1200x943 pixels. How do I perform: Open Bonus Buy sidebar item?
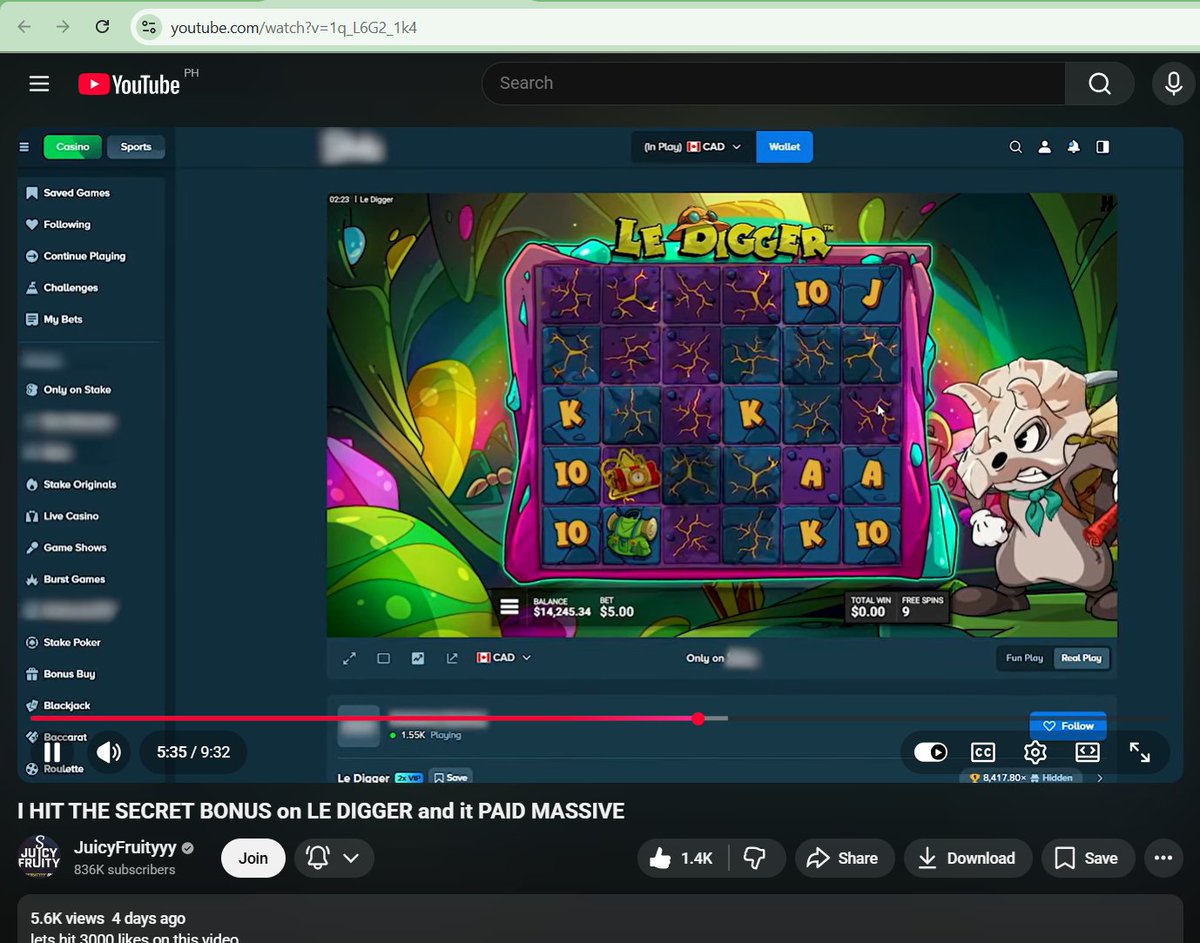(60, 674)
